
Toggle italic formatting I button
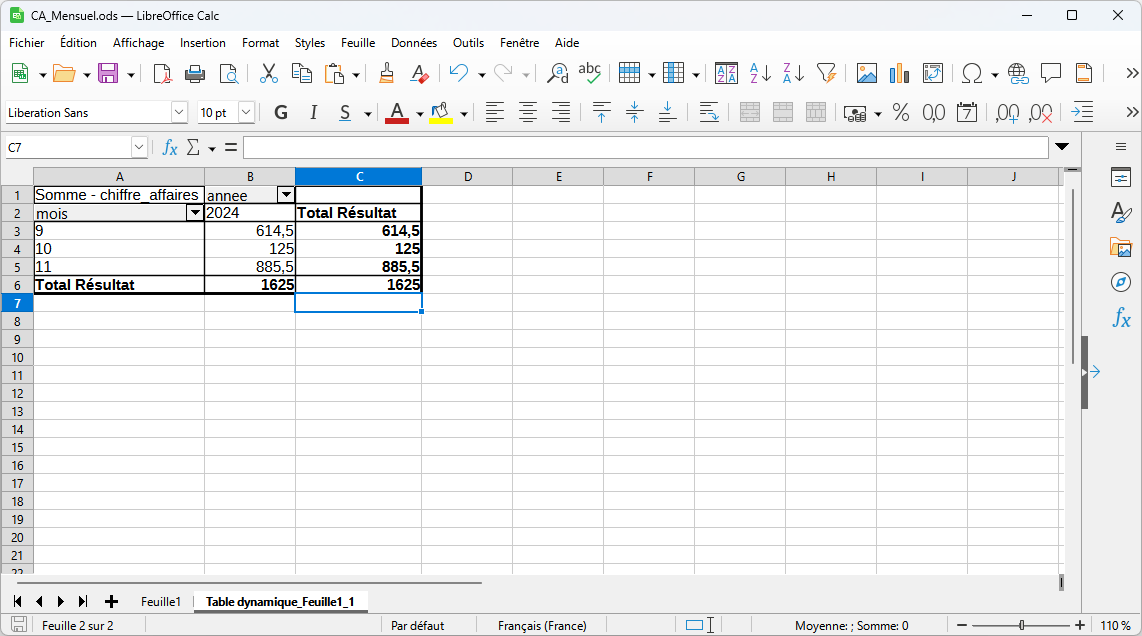click(x=313, y=113)
